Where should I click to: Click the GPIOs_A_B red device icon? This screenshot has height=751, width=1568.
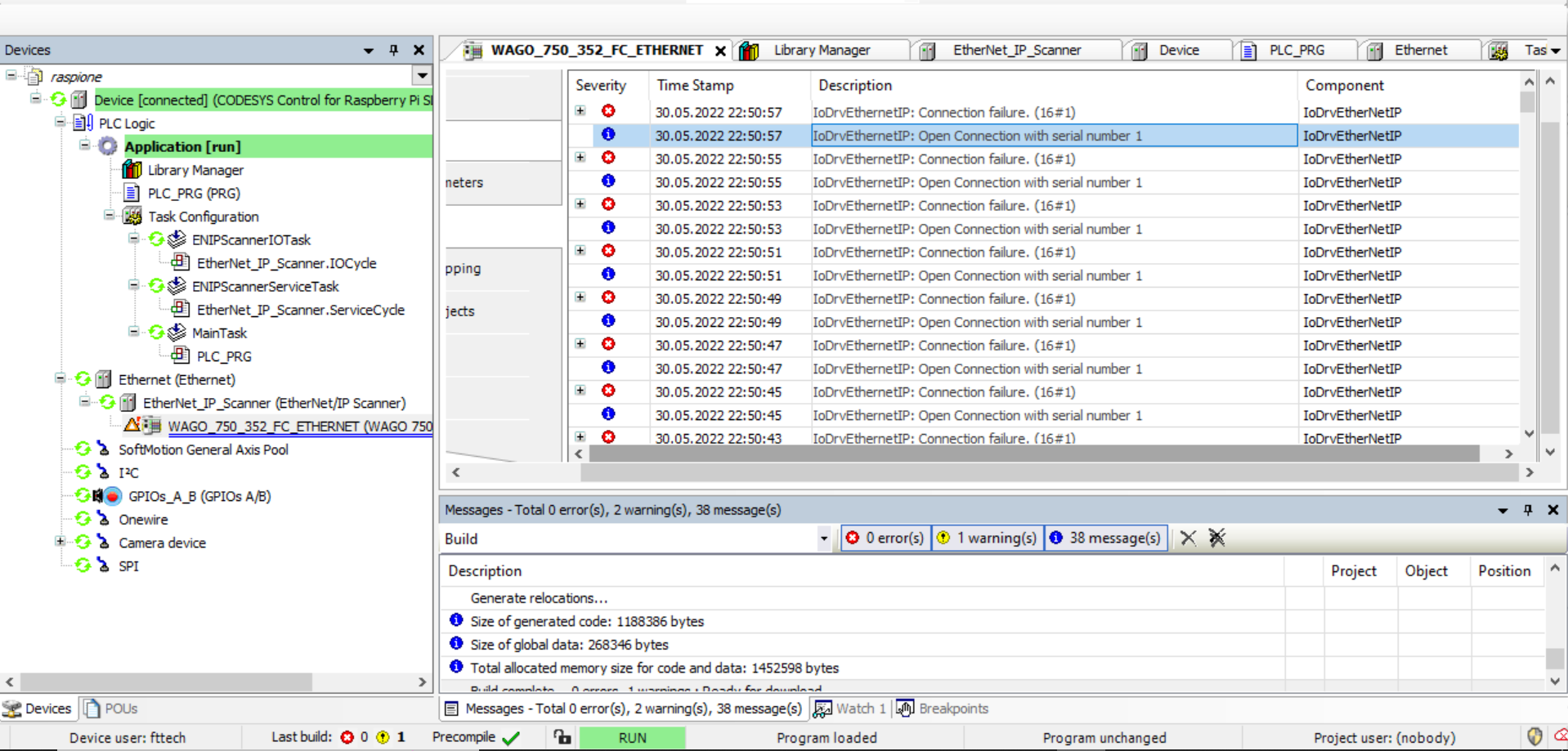[113, 496]
